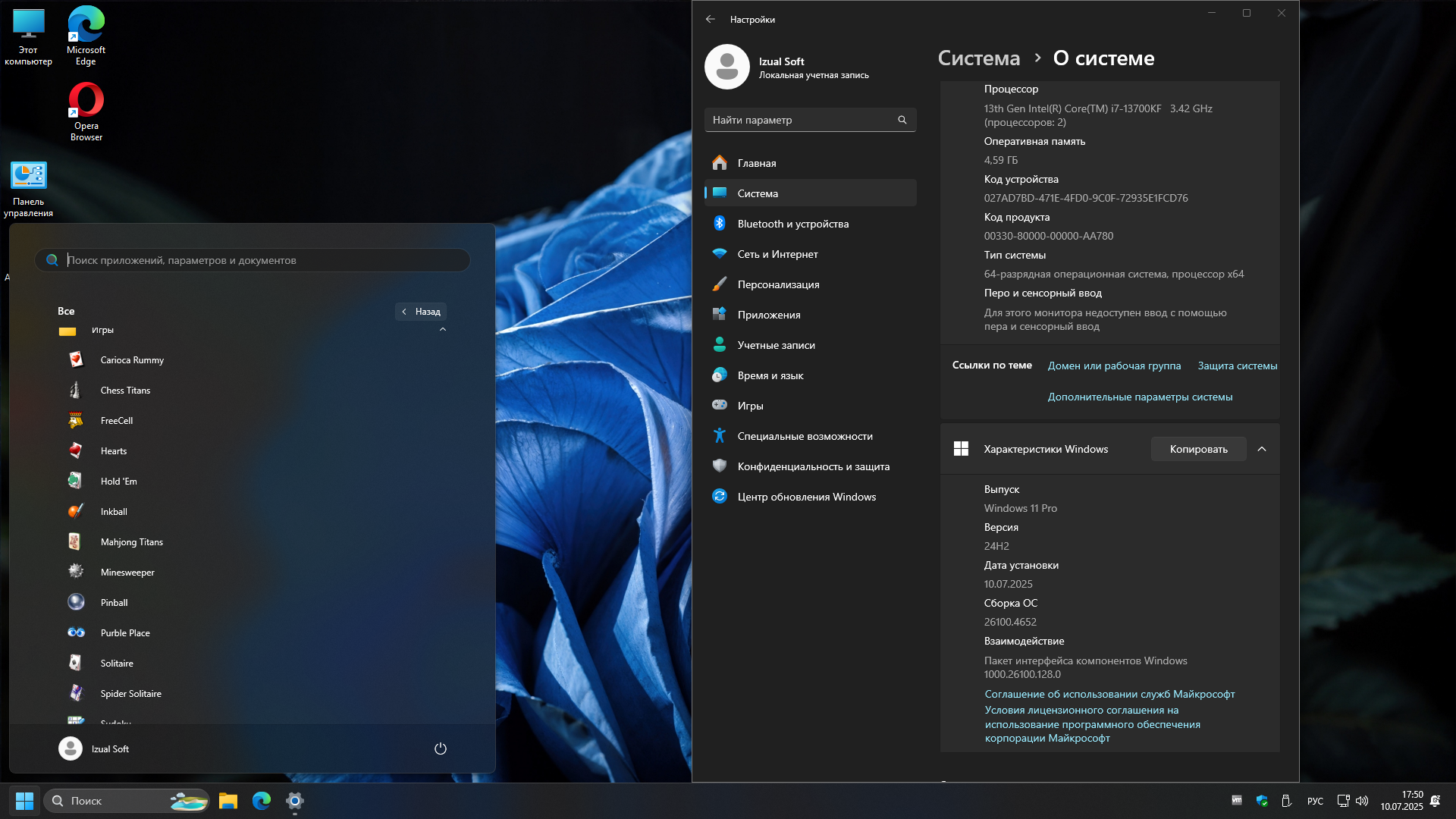Open Microsoft software license terms link
The height and width of the screenshot is (819, 1456).
[1092, 724]
